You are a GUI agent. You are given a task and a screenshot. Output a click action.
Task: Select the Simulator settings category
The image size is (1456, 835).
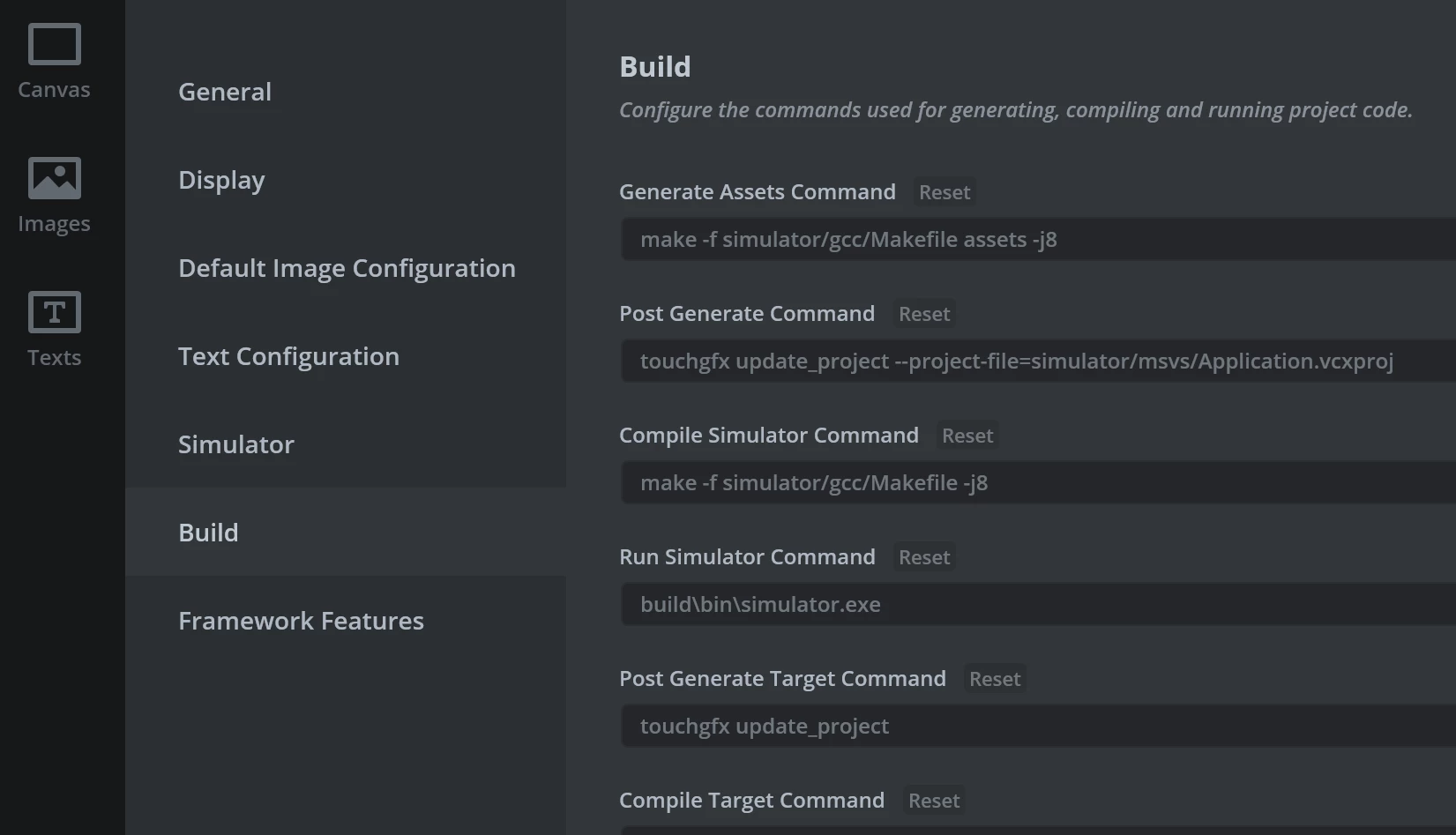345,444
